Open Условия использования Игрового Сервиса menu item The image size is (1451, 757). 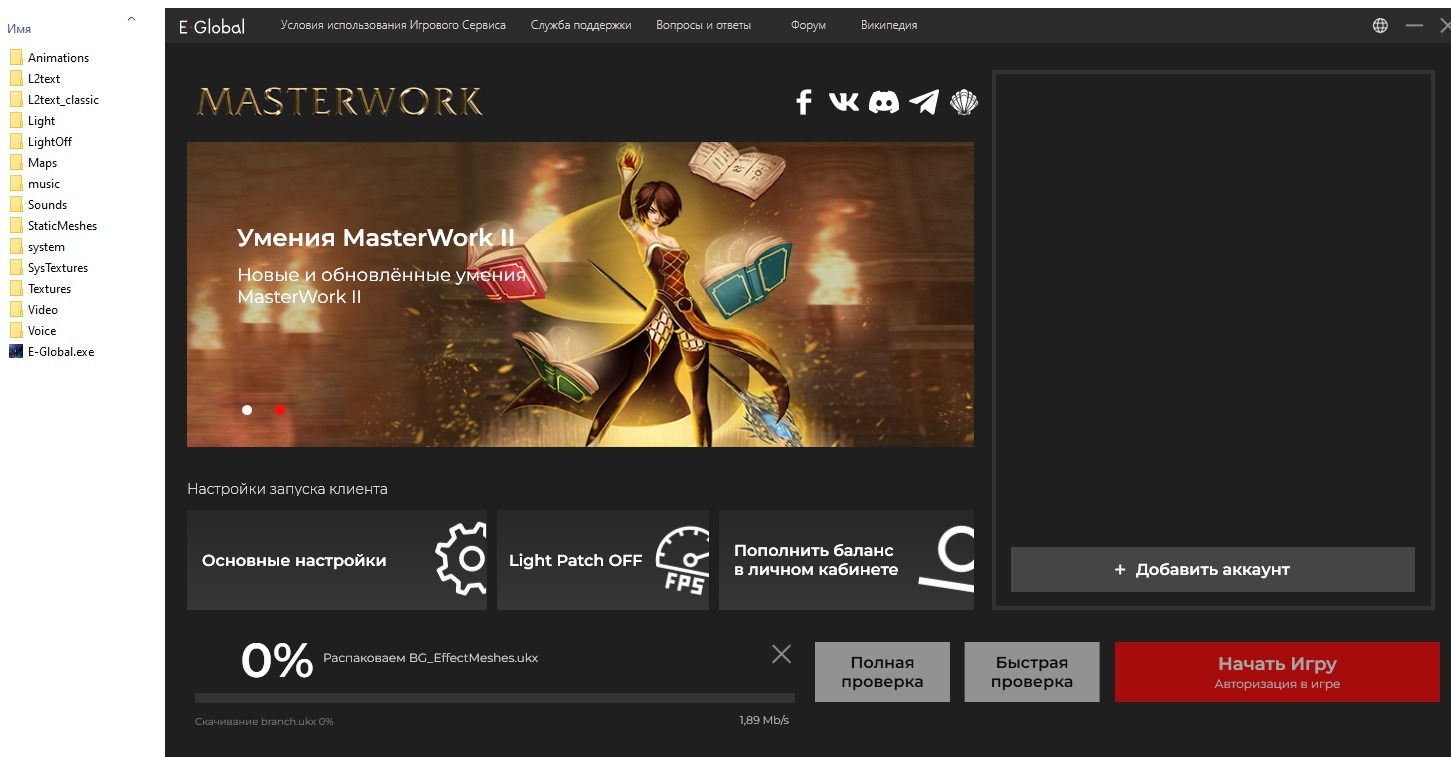click(x=393, y=25)
